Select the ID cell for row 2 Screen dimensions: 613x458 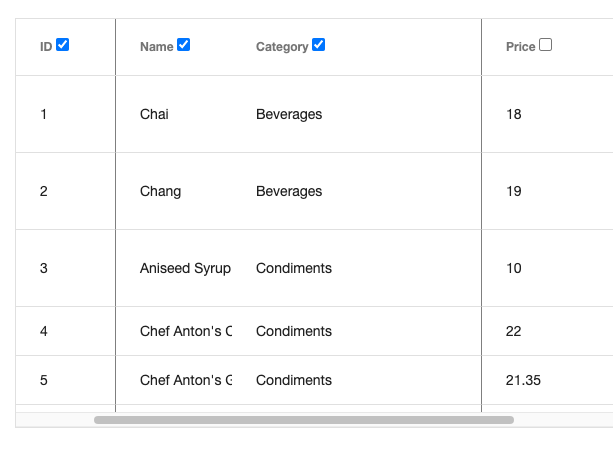(x=43, y=191)
